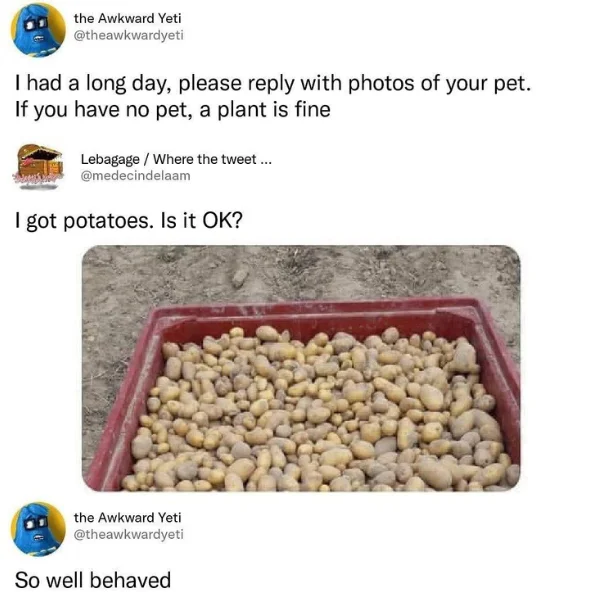600x600 pixels.
Task: Open 'the Awkward Yeti' display name on the original tweet
Action: [x=127, y=18]
